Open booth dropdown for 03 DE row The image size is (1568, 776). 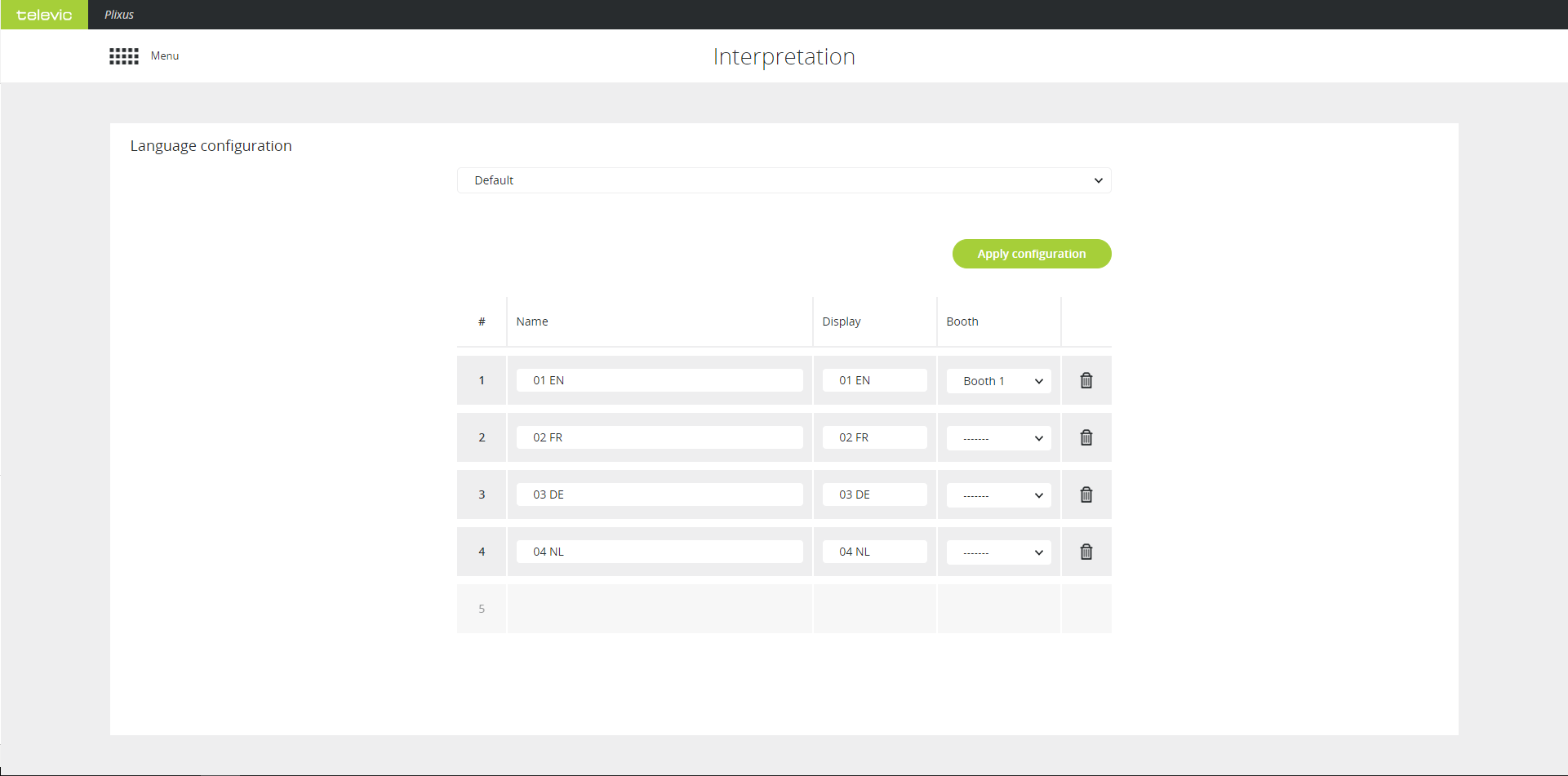(998, 495)
